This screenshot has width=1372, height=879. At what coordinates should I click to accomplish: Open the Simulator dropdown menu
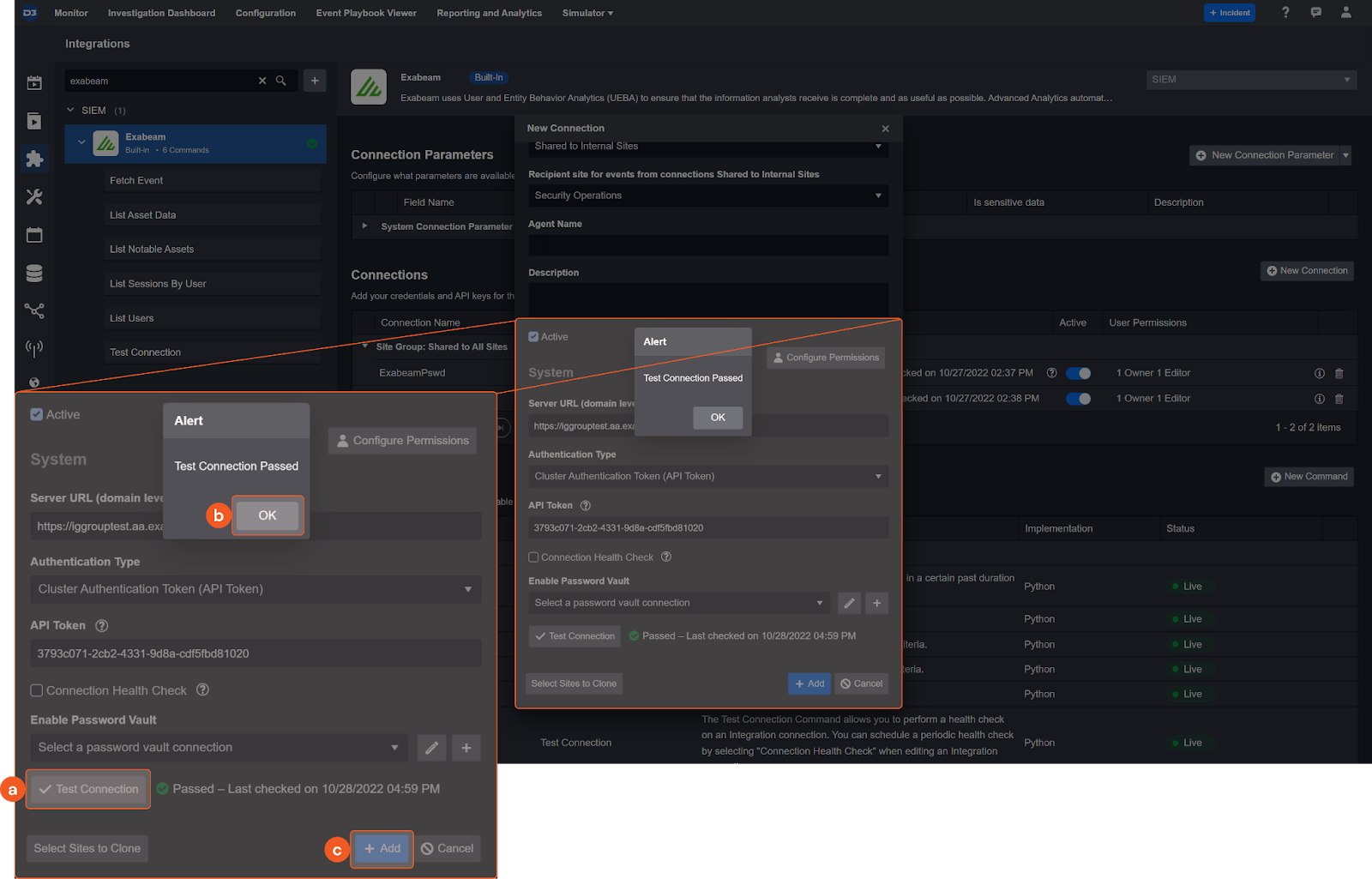point(587,13)
